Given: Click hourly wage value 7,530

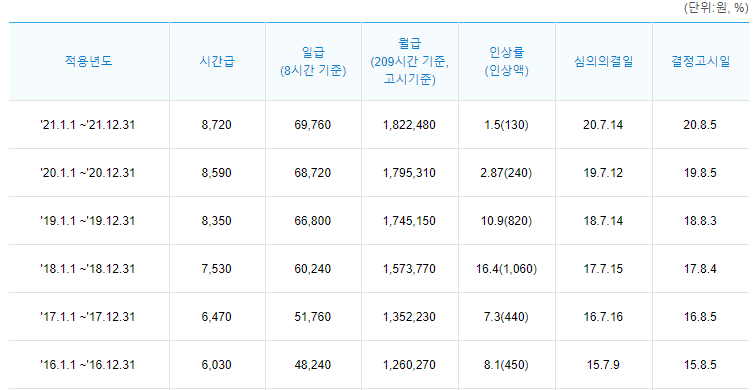Looking at the screenshot, I should click(x=217, y=269).
